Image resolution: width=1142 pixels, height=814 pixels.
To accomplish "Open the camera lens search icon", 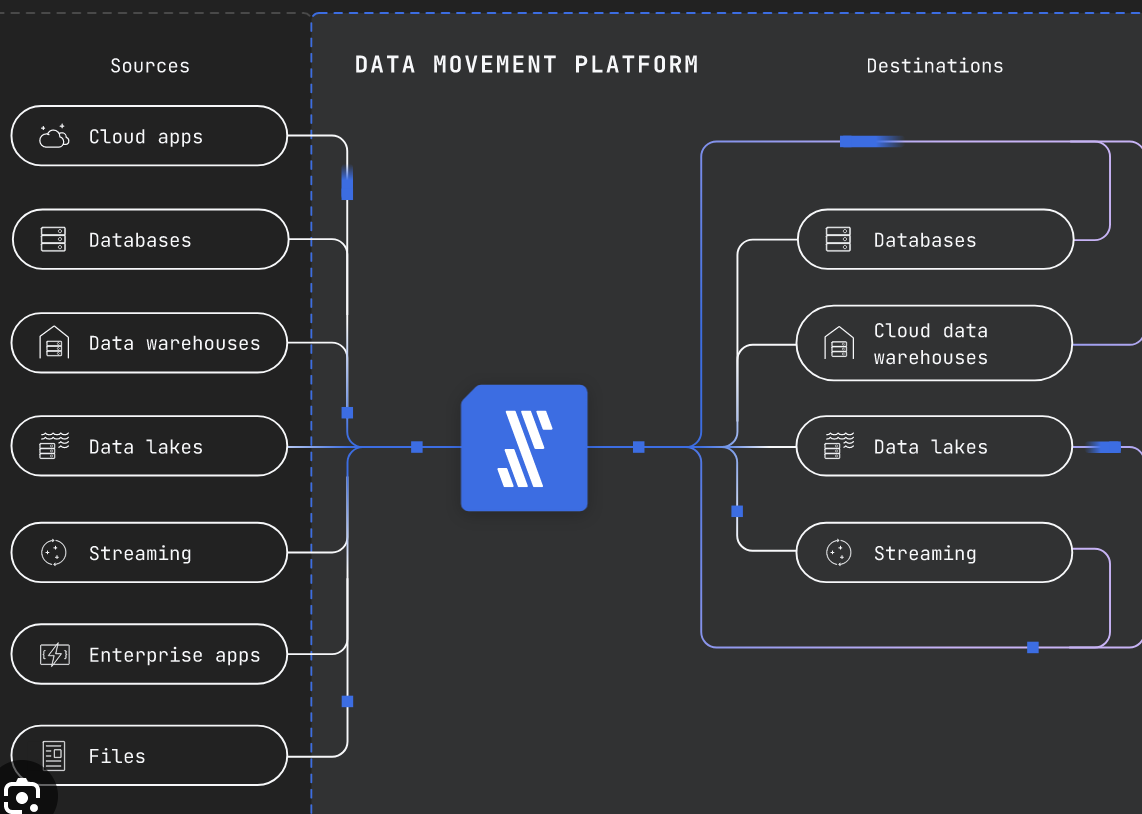I will tap(22, 796).
